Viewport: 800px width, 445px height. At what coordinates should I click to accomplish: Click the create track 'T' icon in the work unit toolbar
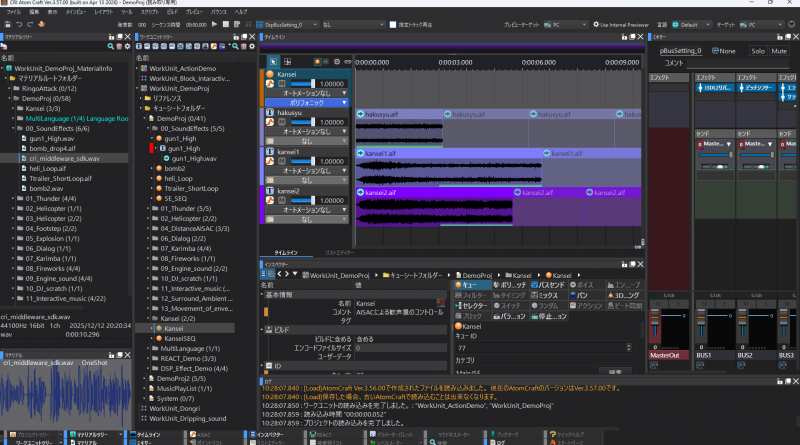point(139,46)
